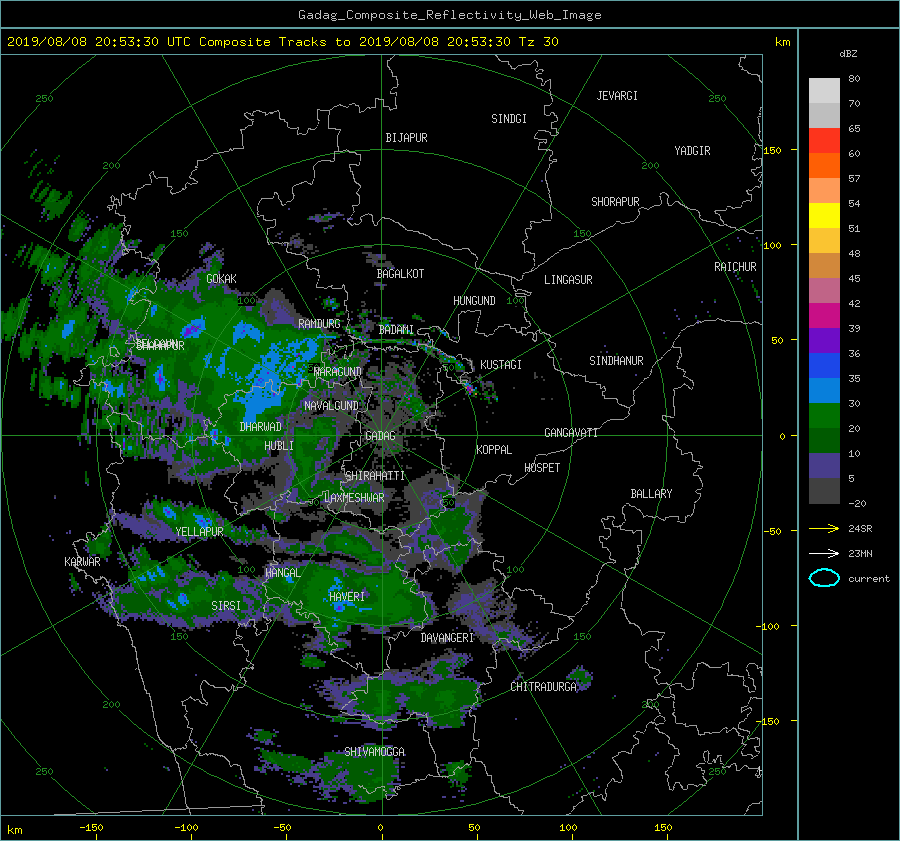
Task: Select the LINGASUR label
Action: click(x=568, y=280)
